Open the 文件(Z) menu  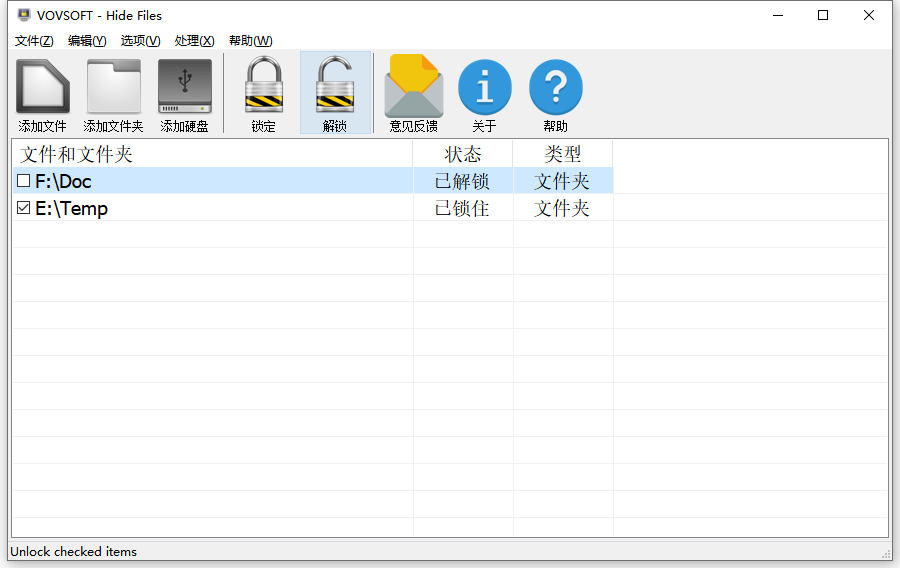point(34,41)
